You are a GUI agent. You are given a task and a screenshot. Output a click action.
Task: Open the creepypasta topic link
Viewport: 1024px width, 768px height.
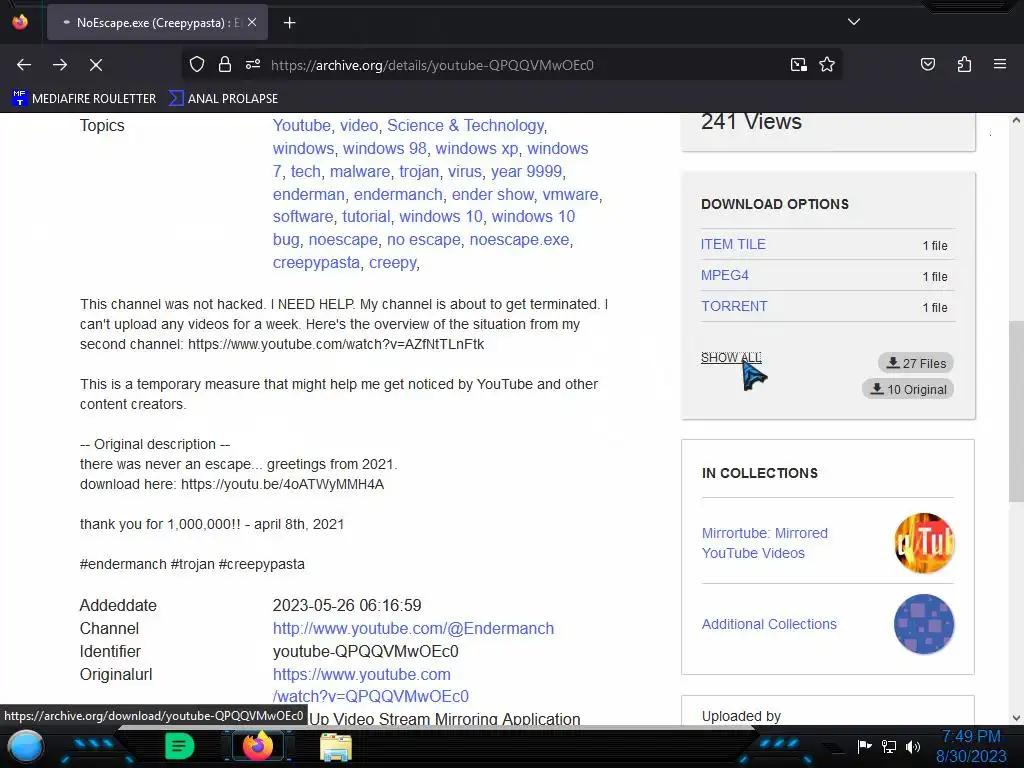316,263
